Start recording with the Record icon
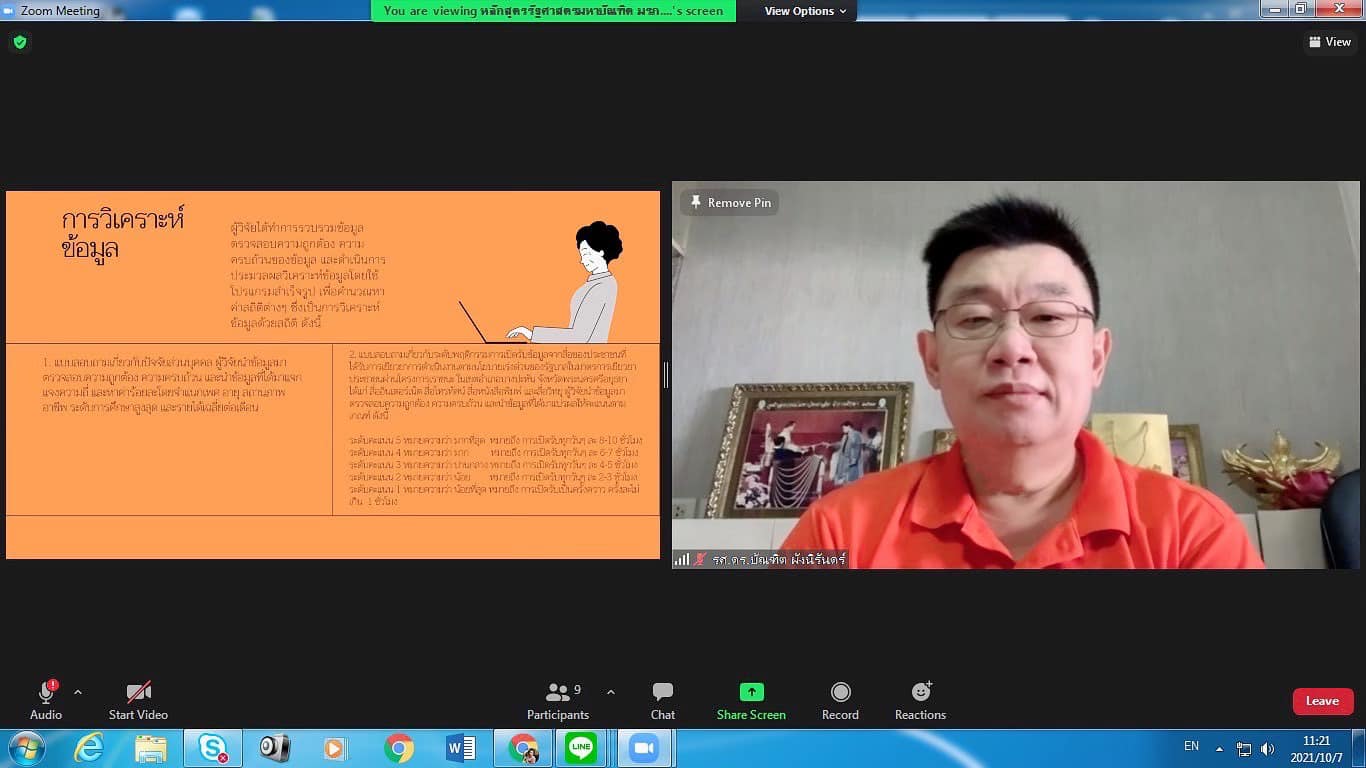 pos(840,693)
